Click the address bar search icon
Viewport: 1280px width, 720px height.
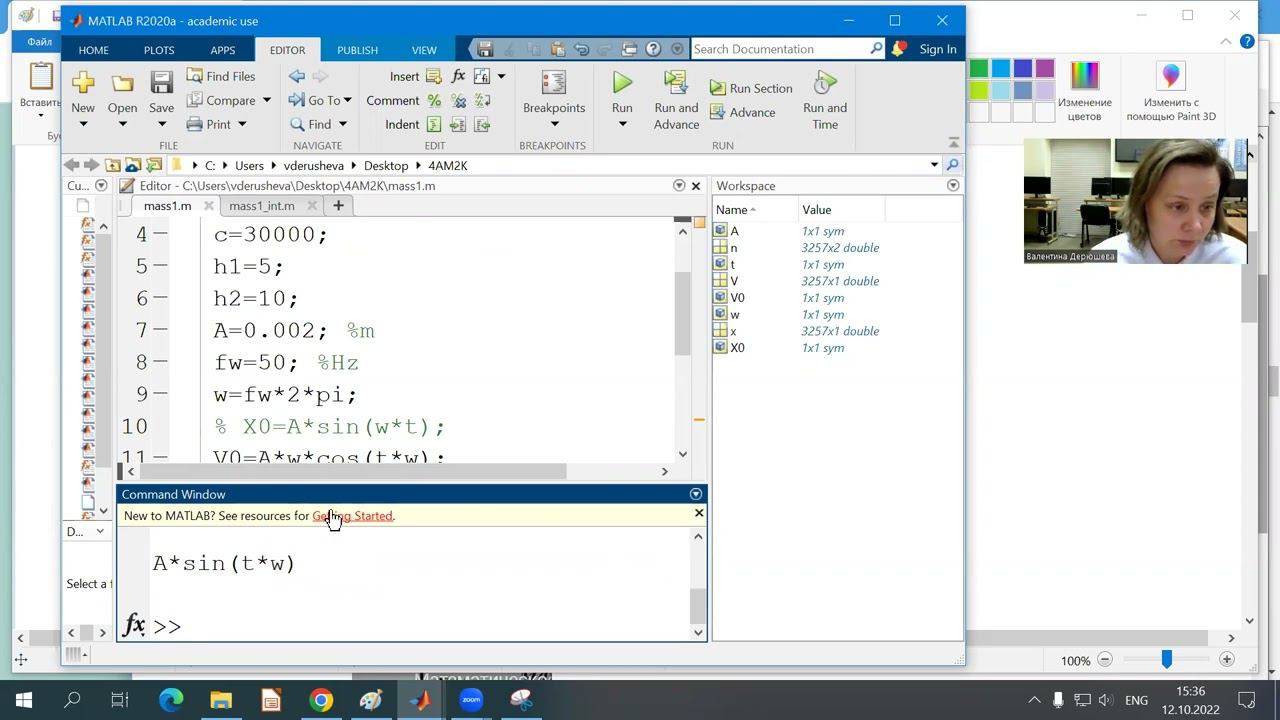pyautogui.click(x=953, y=165)
